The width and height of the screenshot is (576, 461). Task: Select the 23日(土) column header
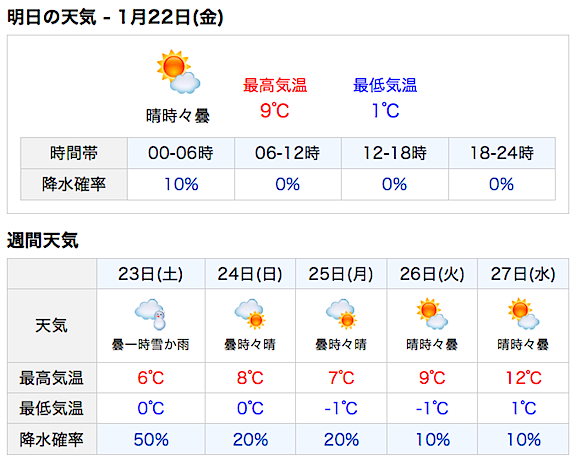tap(151, 274)
